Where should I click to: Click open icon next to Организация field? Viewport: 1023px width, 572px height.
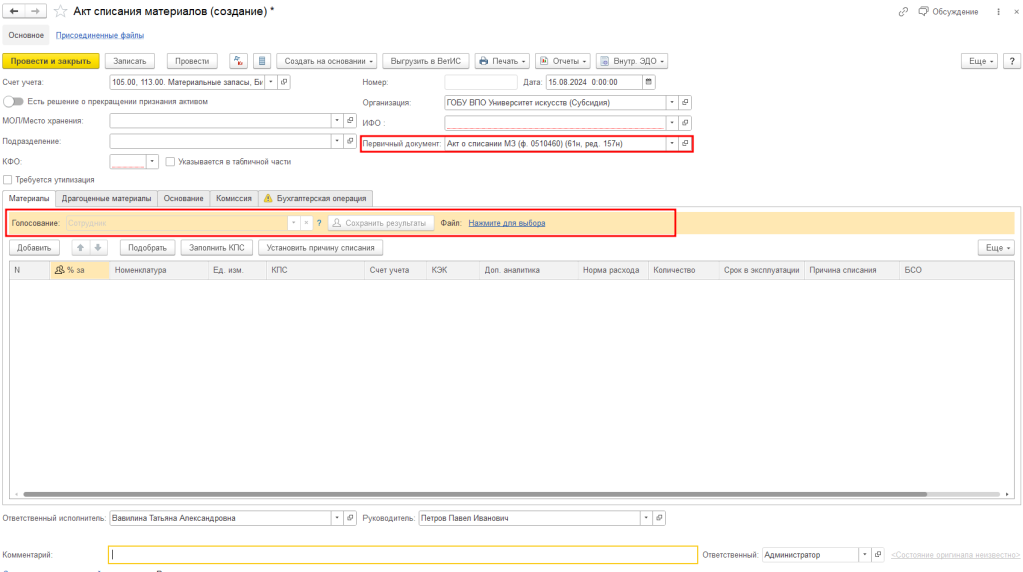(685, 102)
